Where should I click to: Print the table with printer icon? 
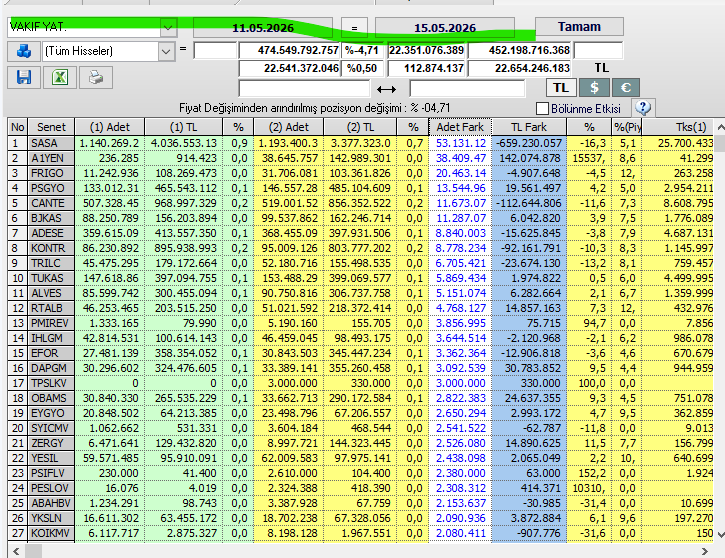(96, 77)
